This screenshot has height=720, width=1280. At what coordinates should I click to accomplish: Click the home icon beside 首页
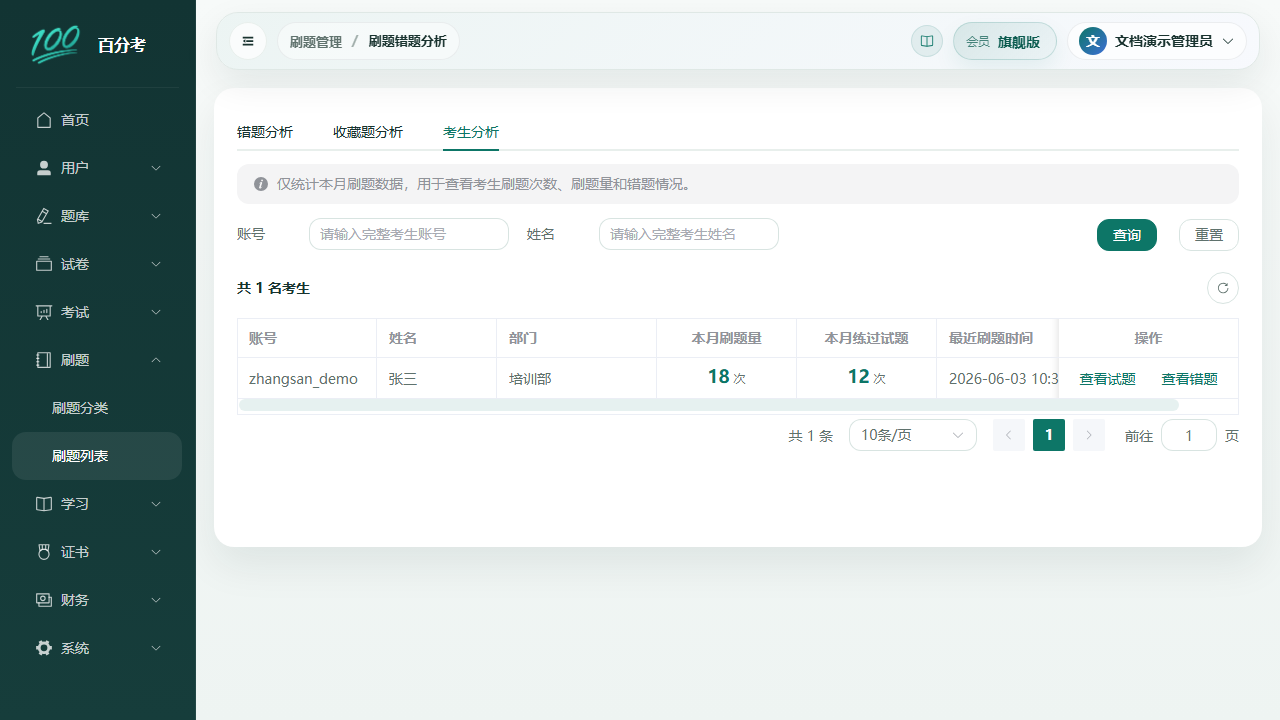(x=44, y=120)
